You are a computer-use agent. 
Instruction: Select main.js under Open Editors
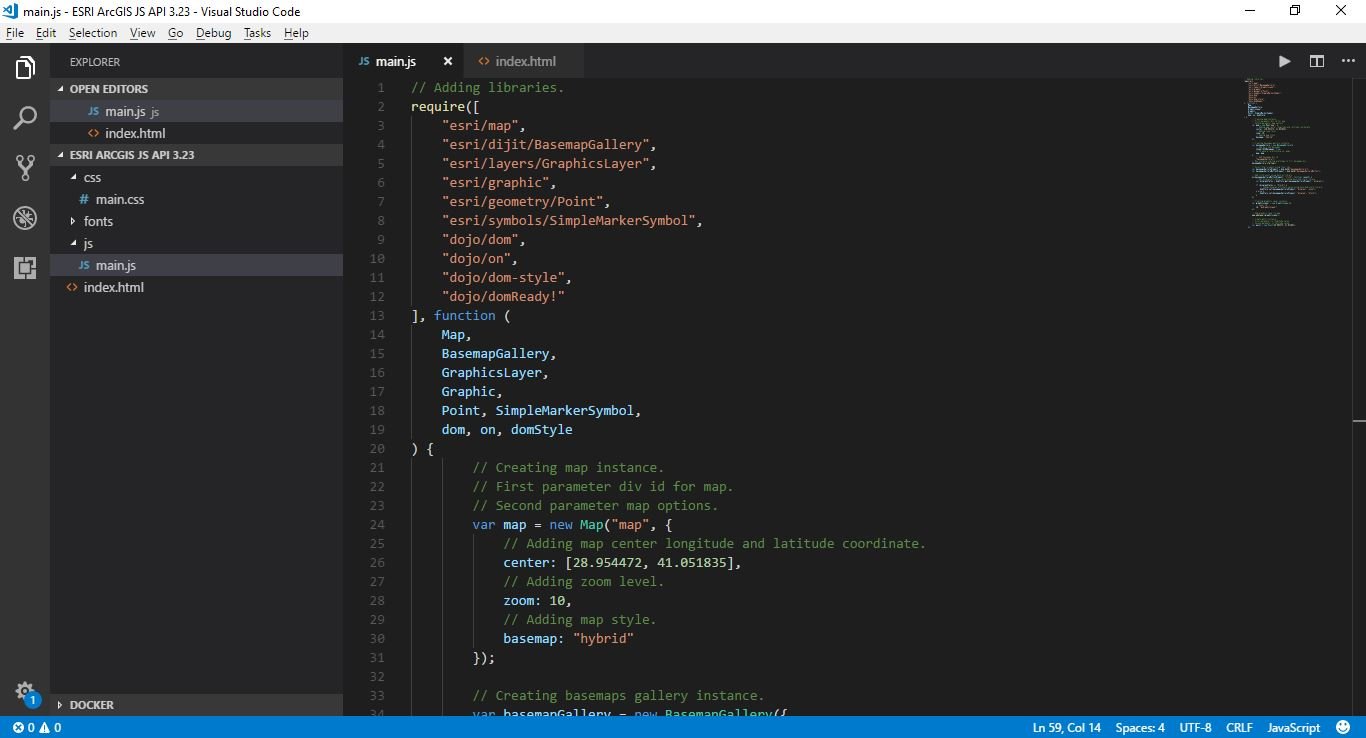tap(196, 111)
